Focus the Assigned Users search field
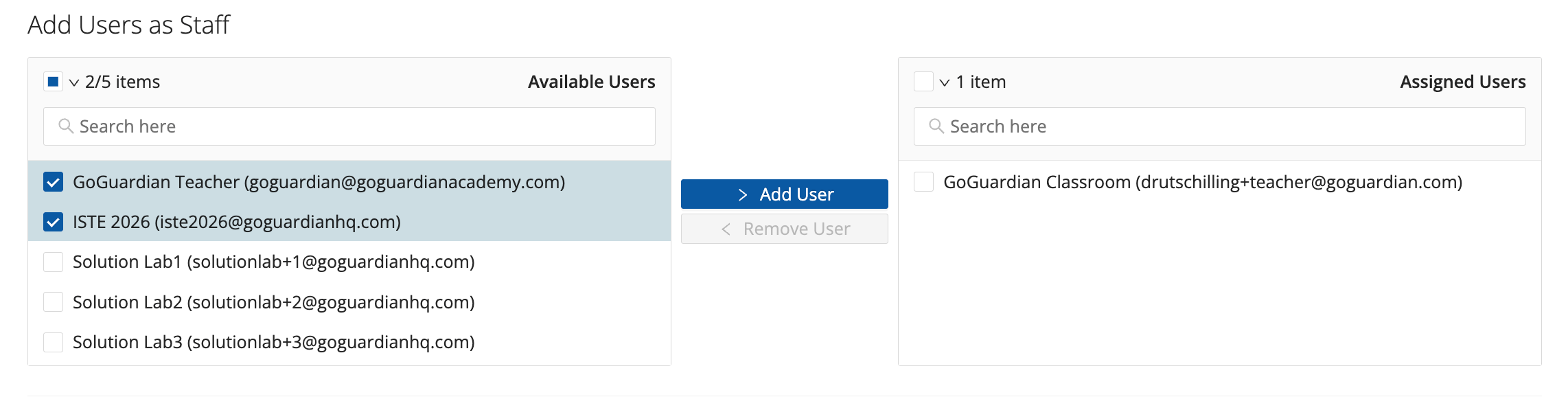 click(1219, 126)
